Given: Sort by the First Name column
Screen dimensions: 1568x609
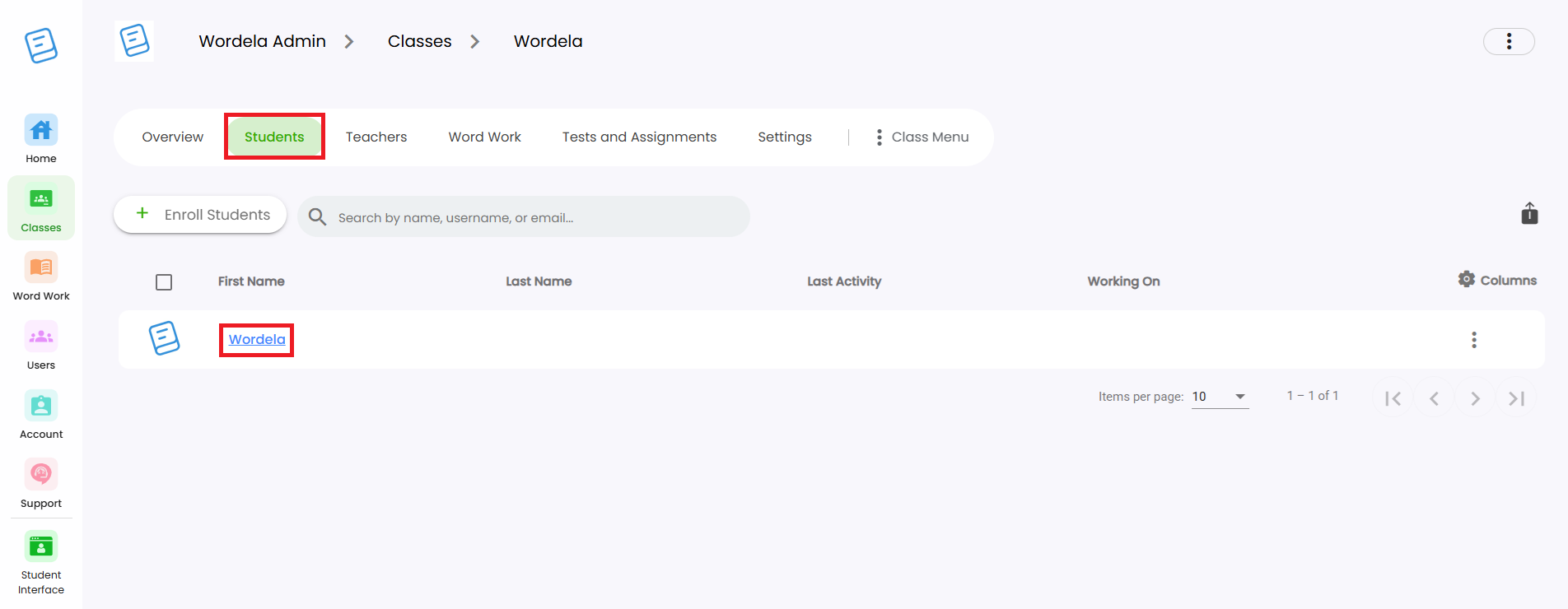Looking at the screenshot, I should pos(251,281).
